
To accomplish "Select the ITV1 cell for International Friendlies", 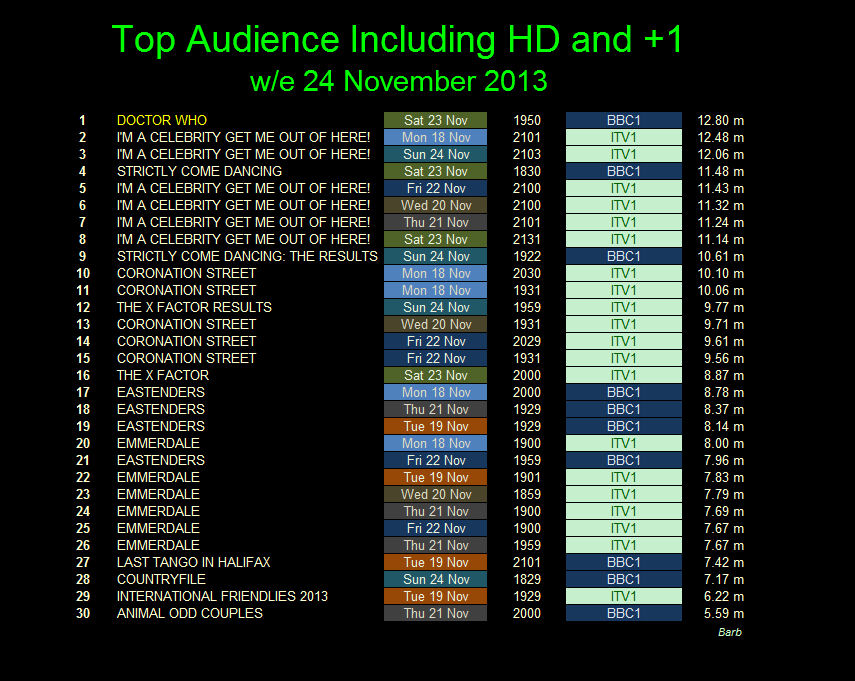I will pyautogui.click(x=624, y=596).
